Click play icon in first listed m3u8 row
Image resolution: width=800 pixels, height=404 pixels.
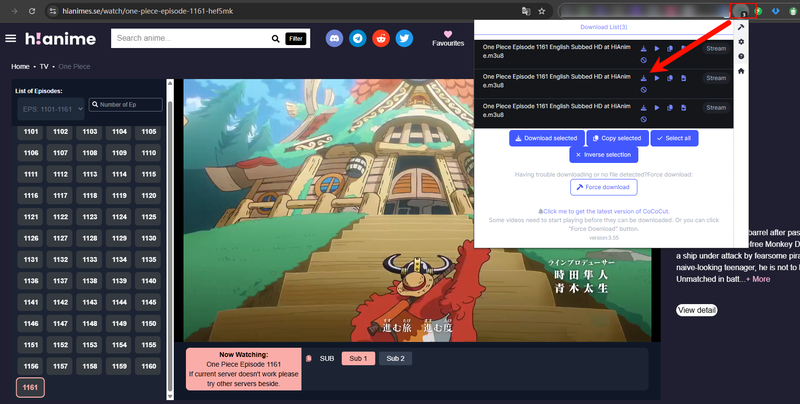(657, 48)
